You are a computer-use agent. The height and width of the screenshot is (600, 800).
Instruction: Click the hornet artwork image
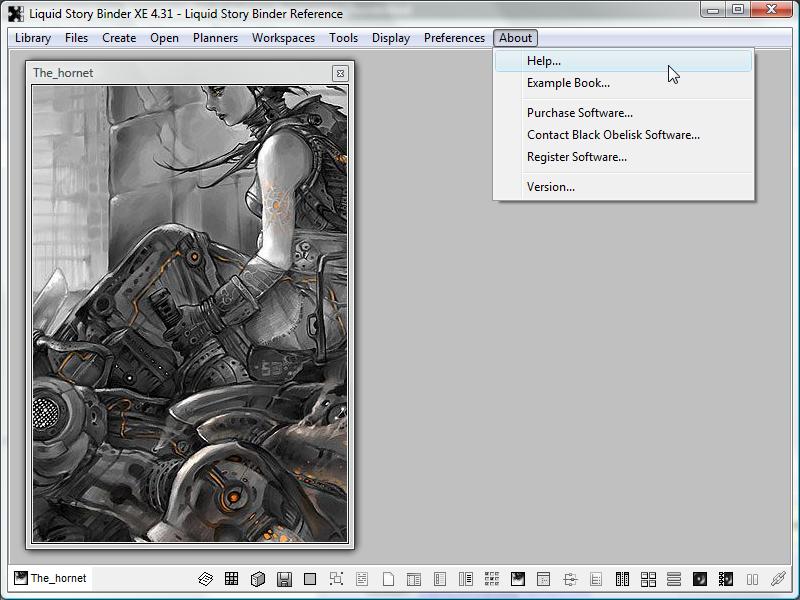[190, 314]
